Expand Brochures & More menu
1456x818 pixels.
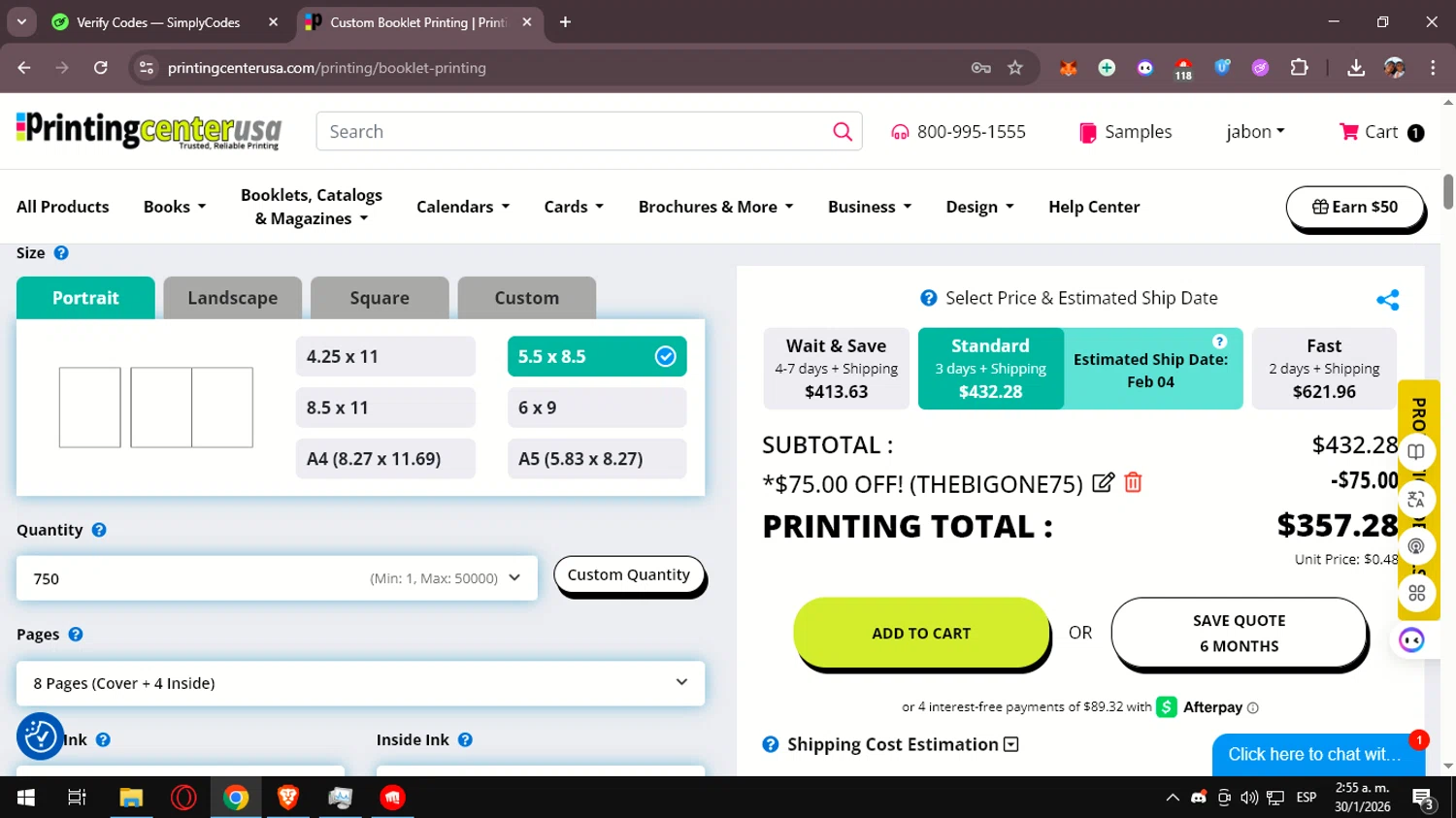click(x=715, y=207)
